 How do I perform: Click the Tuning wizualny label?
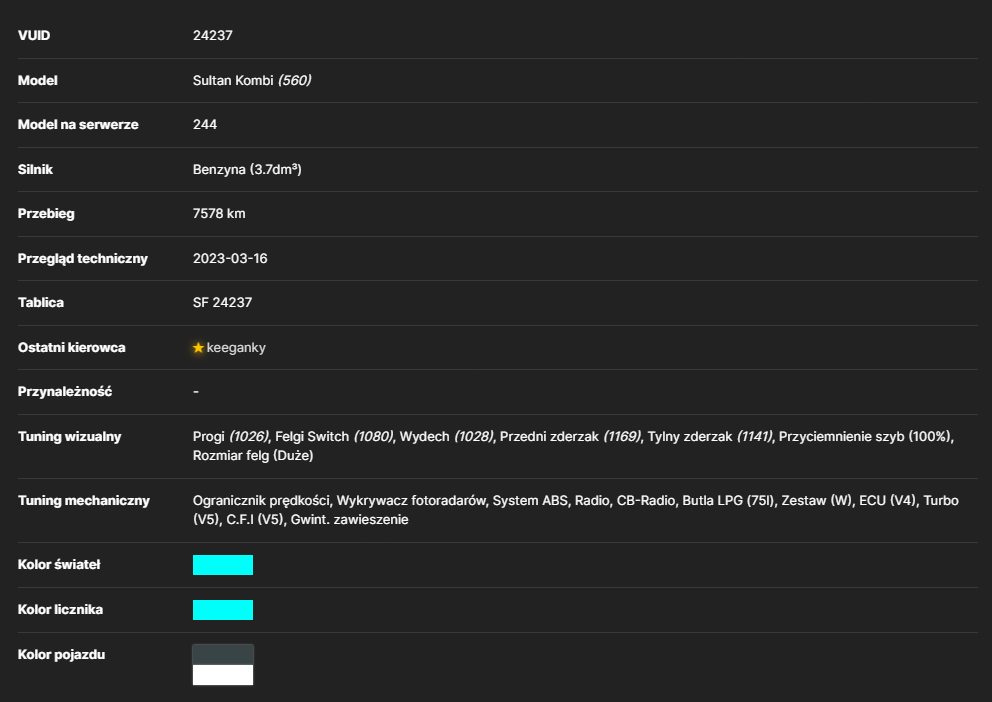(x=70, y=436)
